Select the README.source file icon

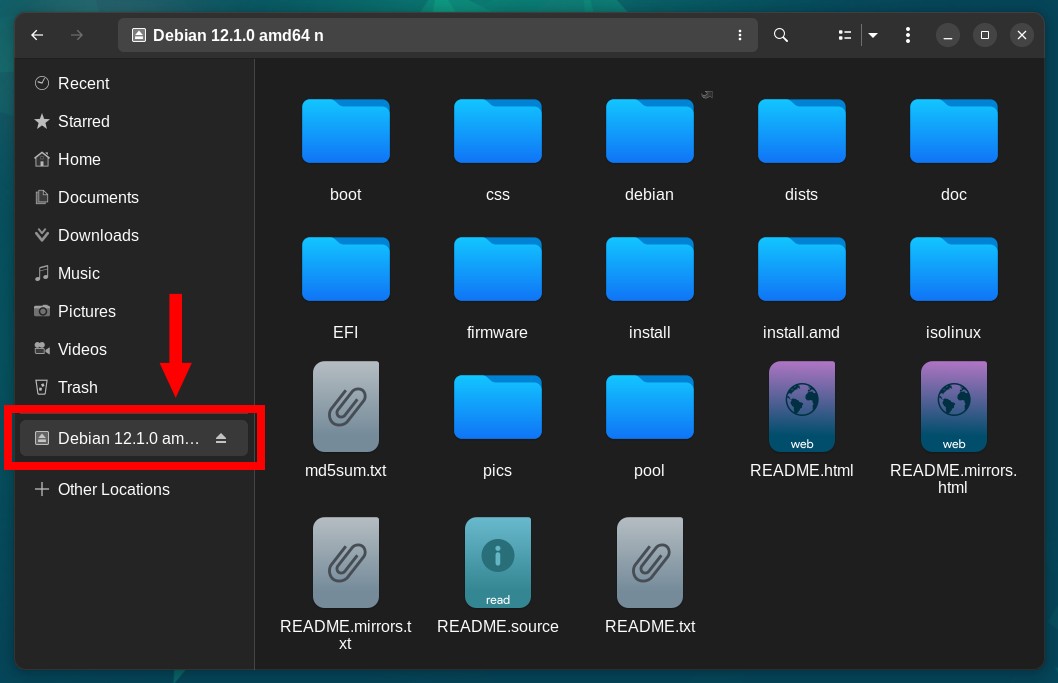point(498,563)
